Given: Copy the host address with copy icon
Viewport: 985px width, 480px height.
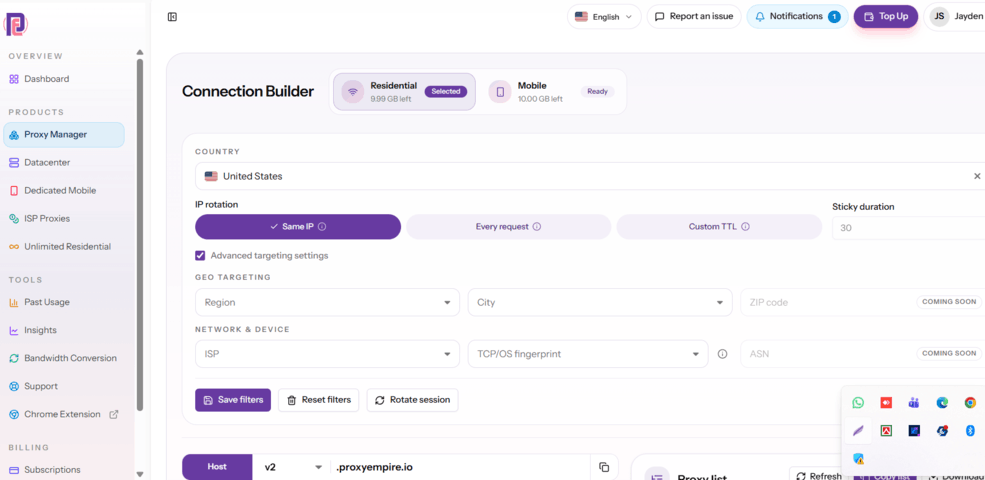Looking at the screenshot, I should (x=604, y=467).
